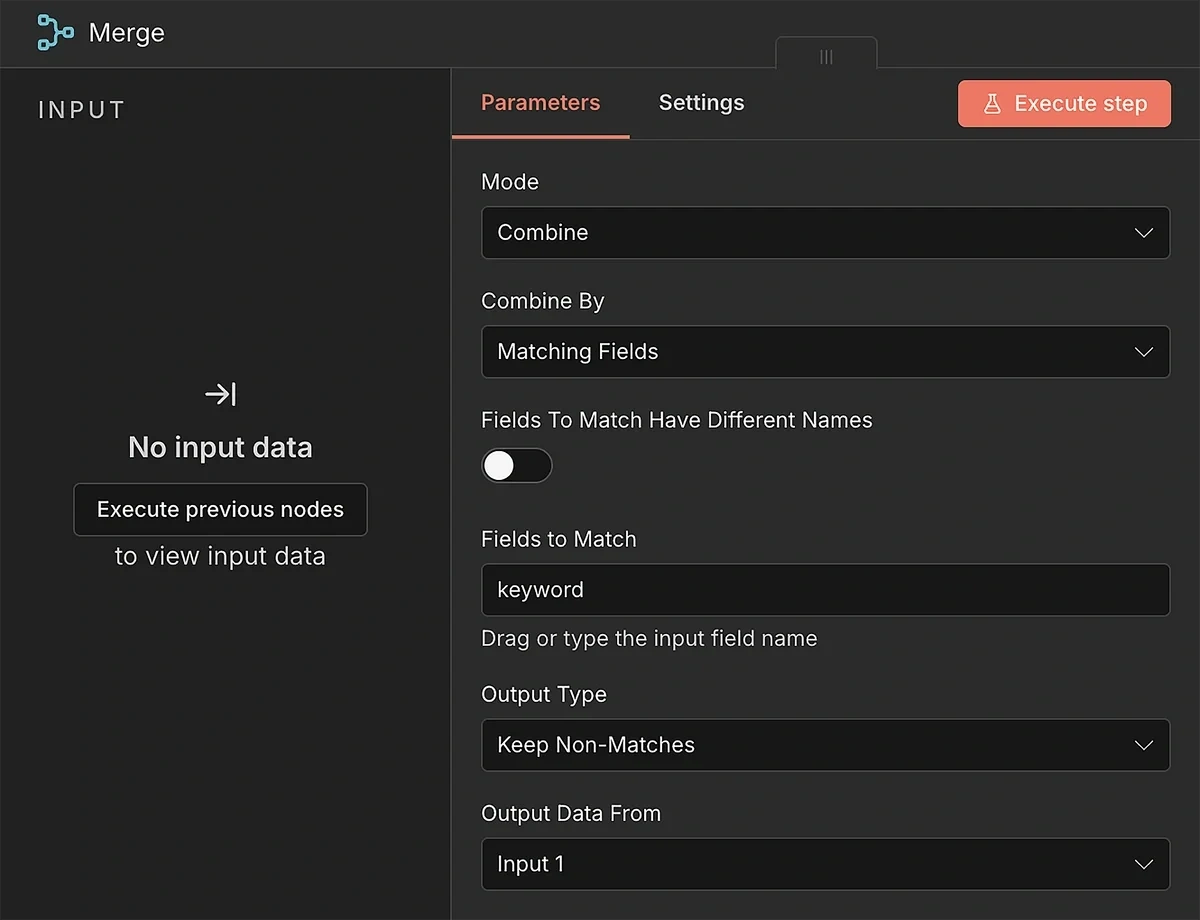Click the chevron on the Output Type dropdown

pyautogui.click(x=1144, y=745)
